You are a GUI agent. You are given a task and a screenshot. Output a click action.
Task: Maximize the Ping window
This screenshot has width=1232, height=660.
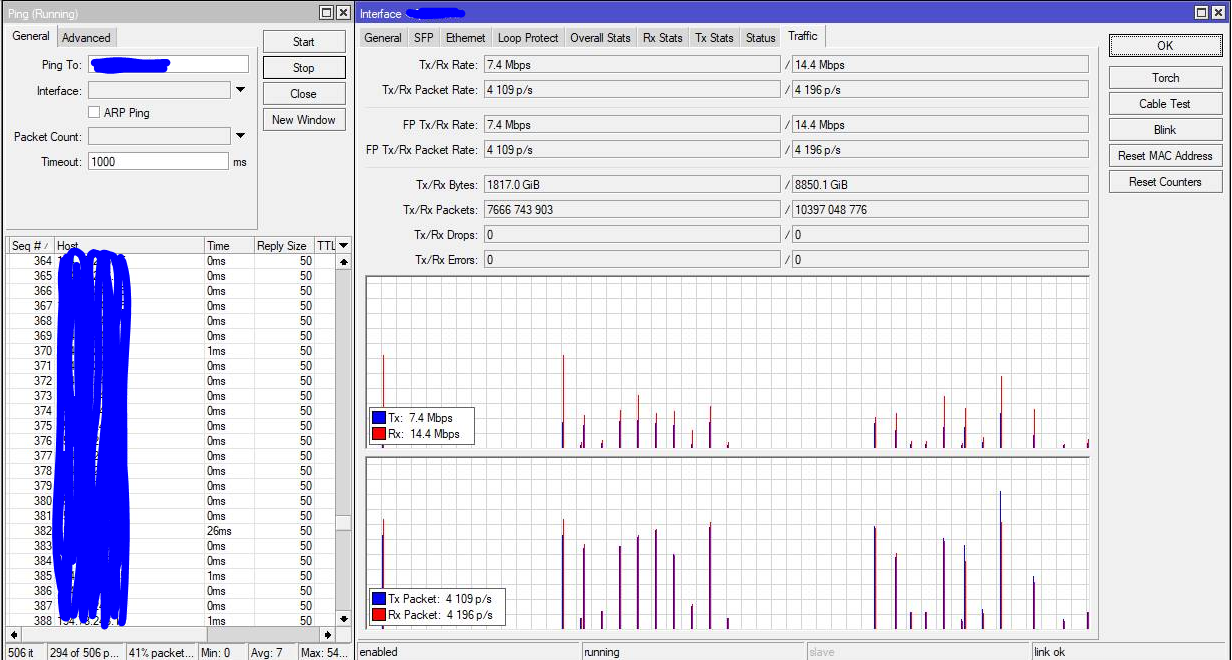click(326, 13)
